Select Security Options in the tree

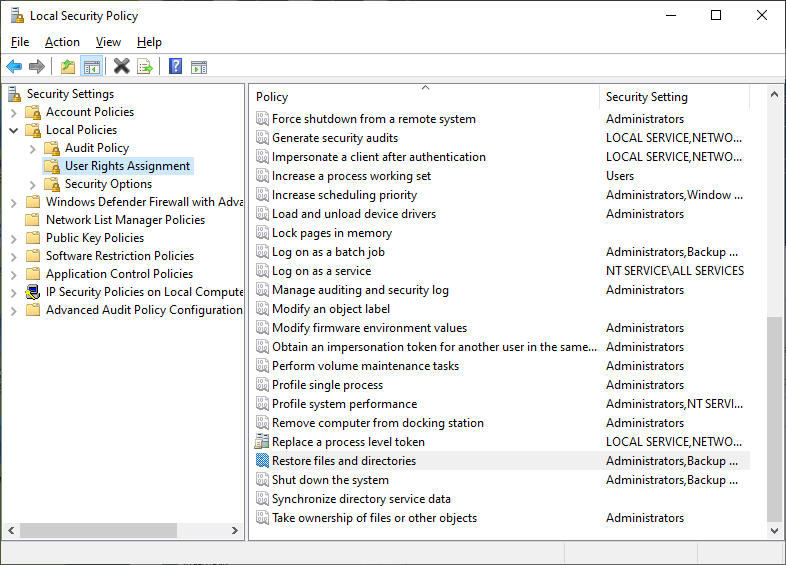[x=108, y=184]
